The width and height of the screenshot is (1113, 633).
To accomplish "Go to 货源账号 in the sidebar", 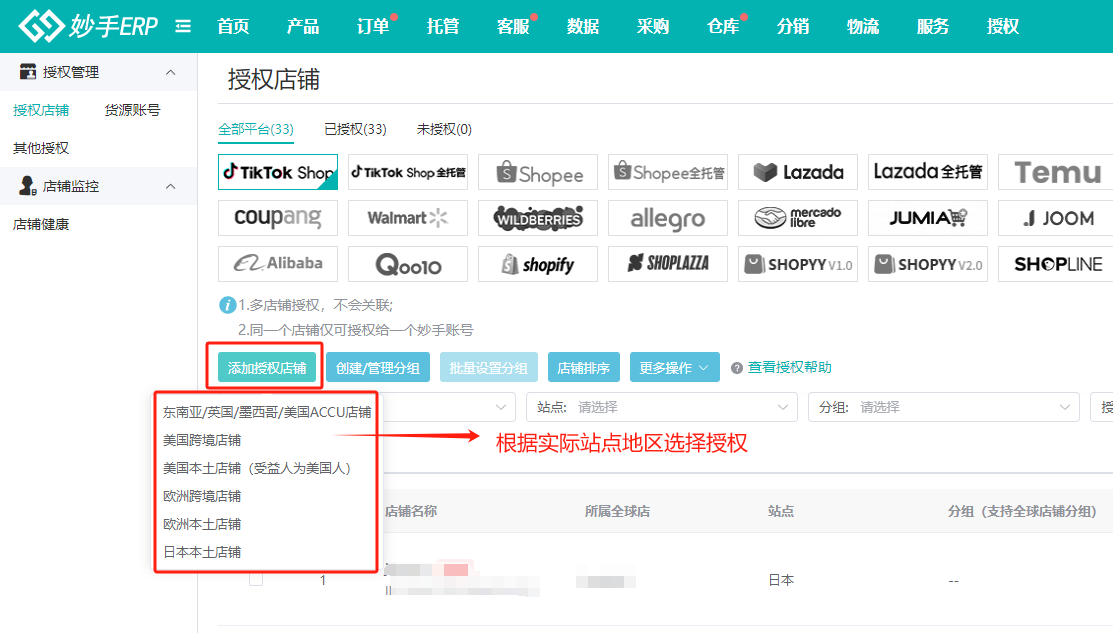I will coord(132,110).
